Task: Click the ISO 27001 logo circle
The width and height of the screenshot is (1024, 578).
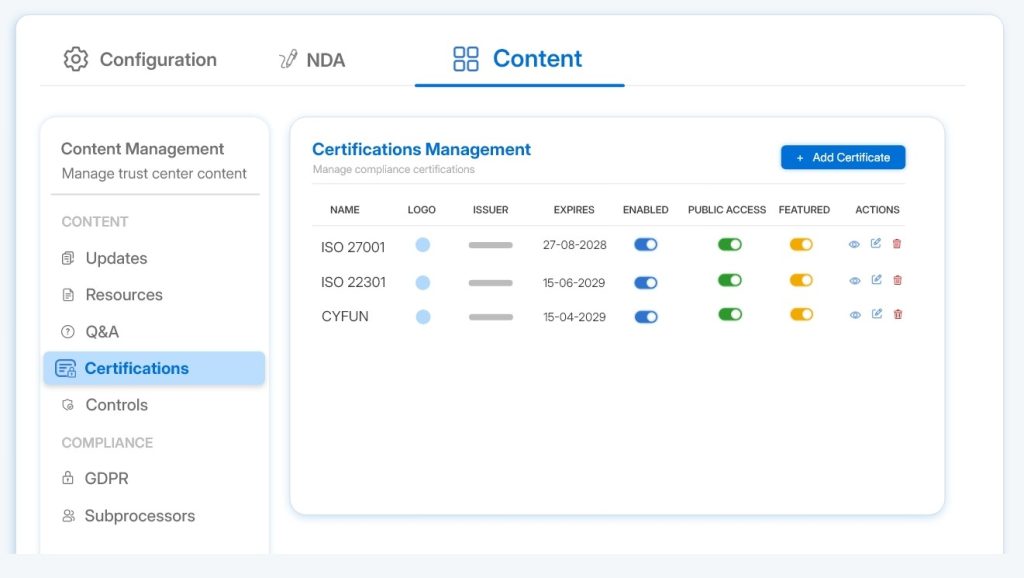Action: [423, 245]
